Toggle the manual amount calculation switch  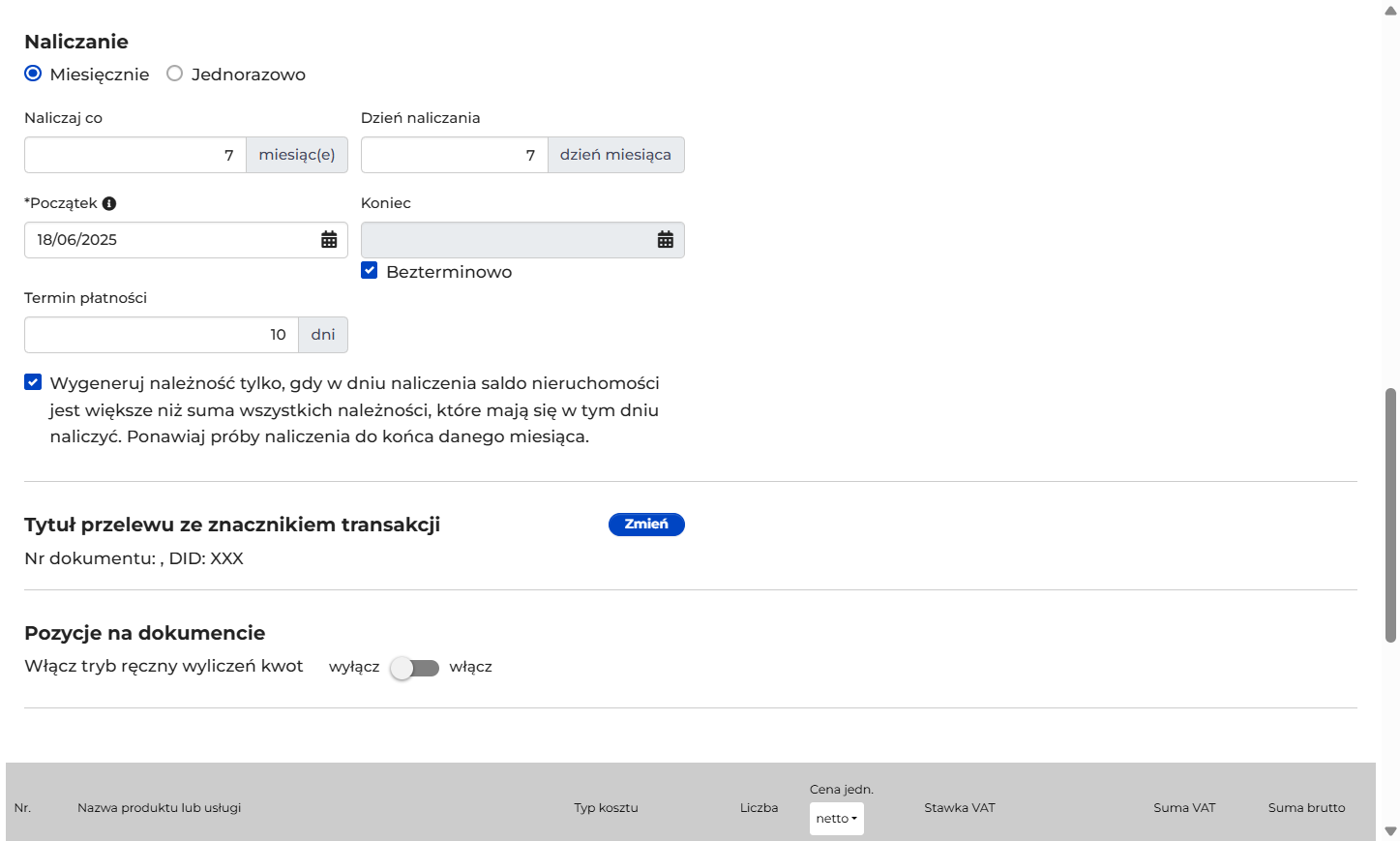pyautogui.click(x=414, y=668)
